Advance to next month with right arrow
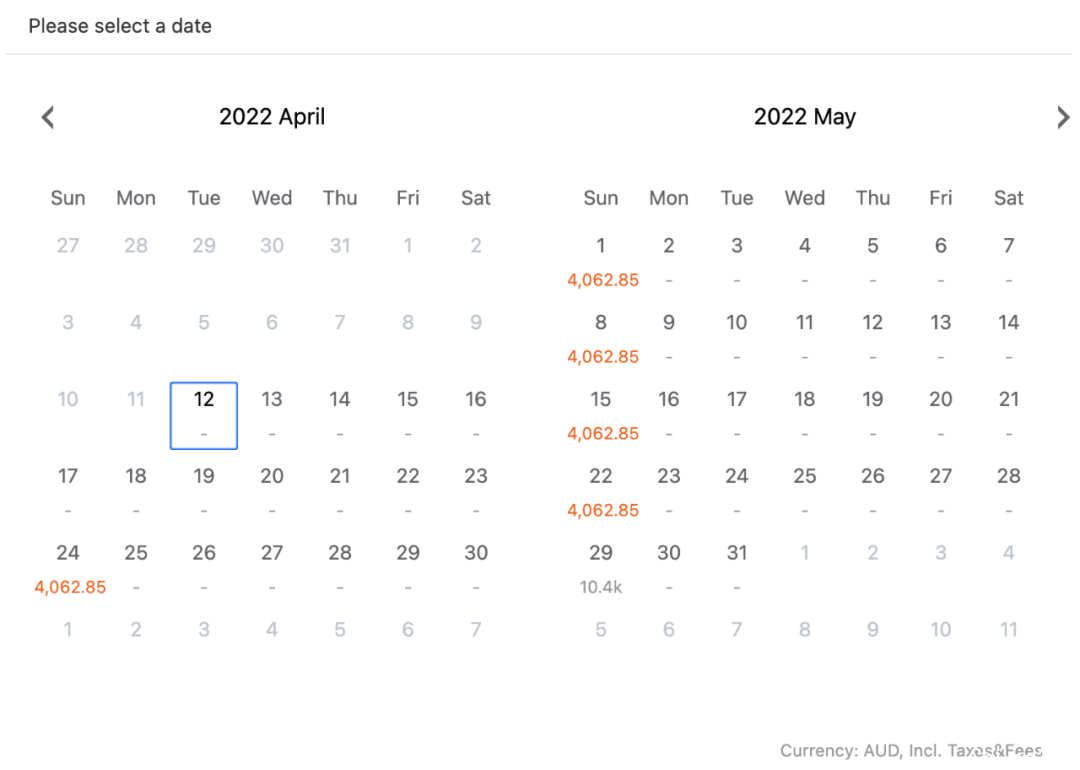 [1063, 117]
